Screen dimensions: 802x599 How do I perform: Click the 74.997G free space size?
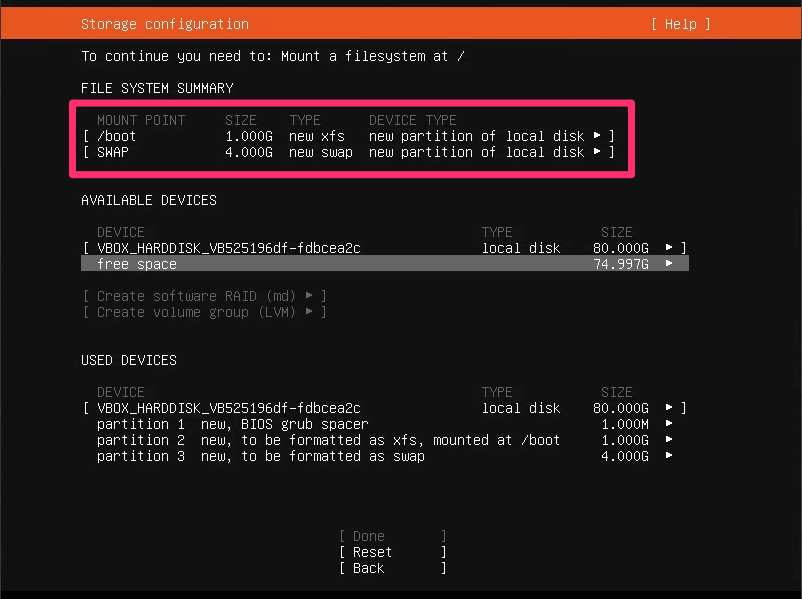click(621, 264)
